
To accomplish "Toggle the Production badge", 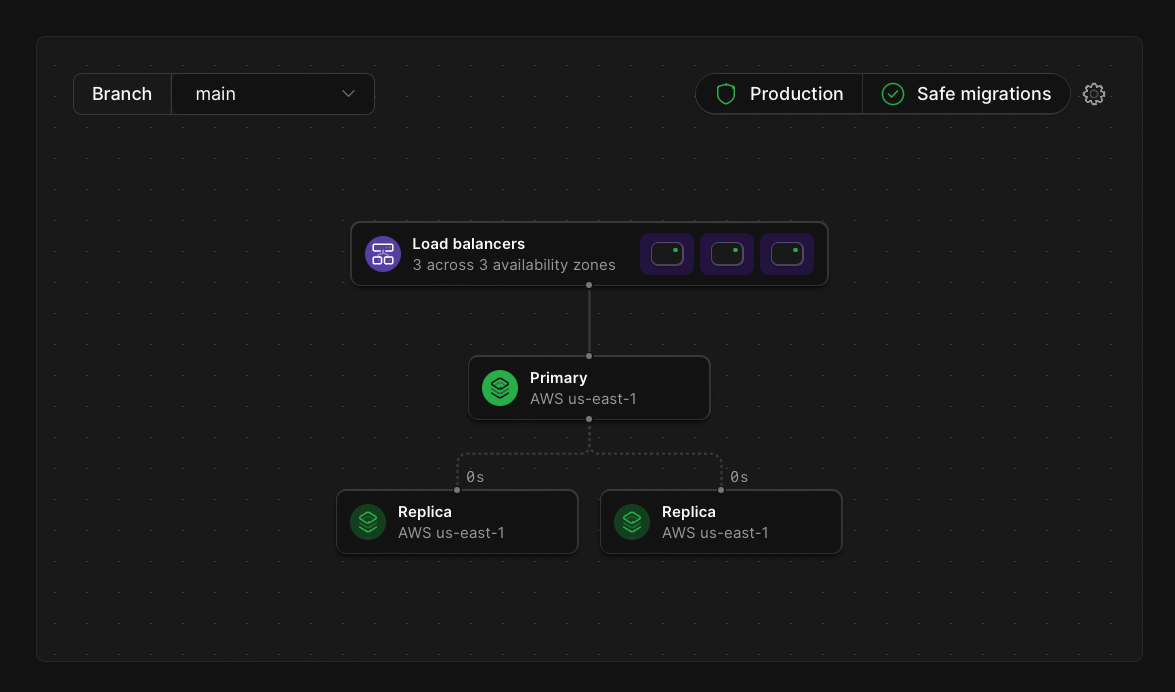I will [780, 93].
